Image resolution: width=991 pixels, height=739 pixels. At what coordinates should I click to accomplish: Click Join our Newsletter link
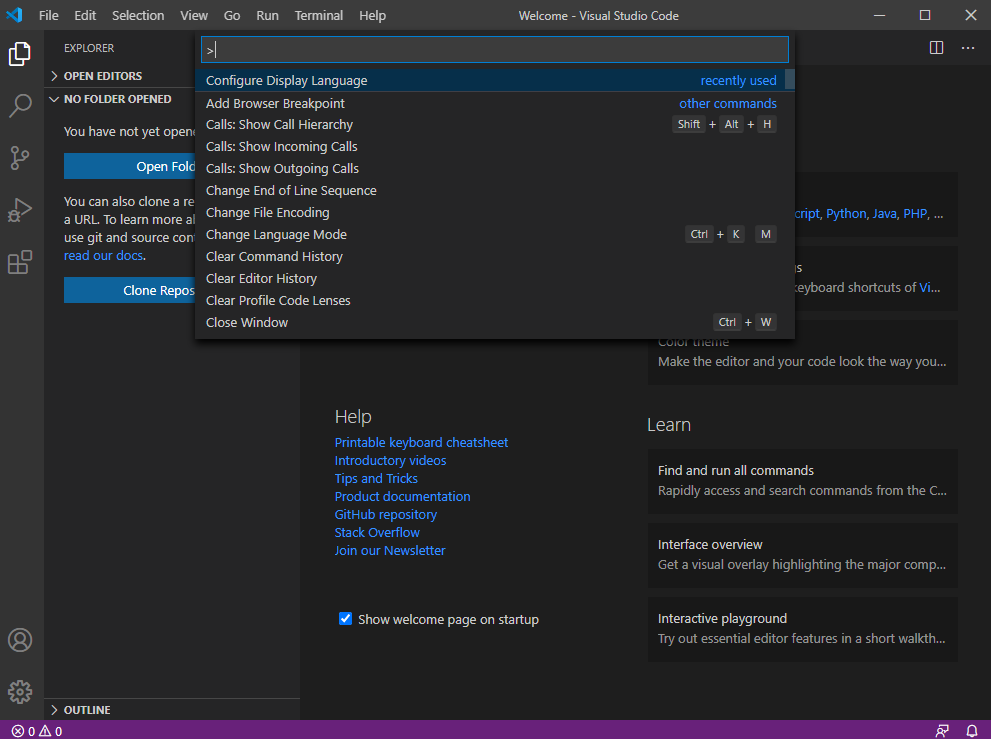389,551
